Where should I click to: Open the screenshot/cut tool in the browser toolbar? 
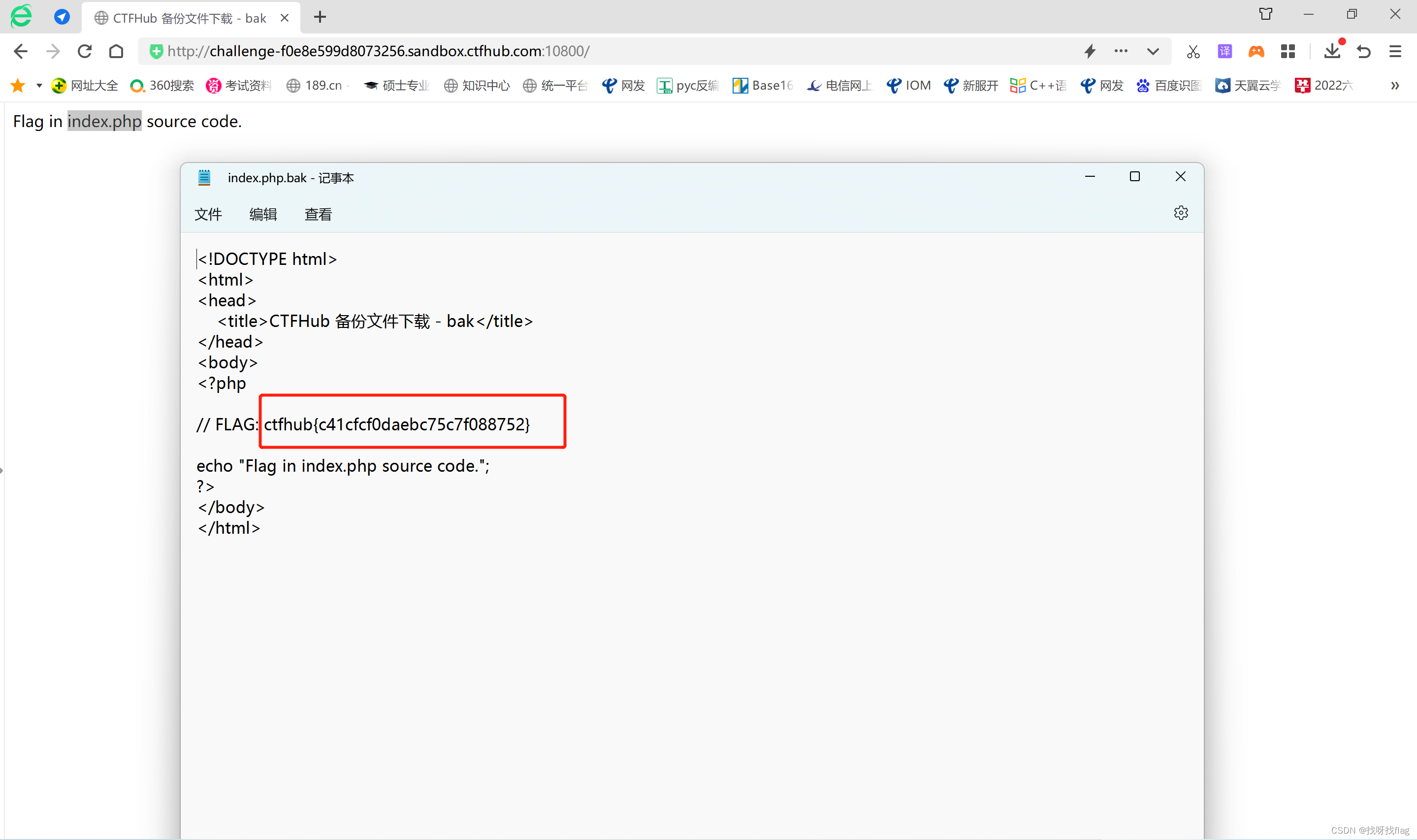pyautogui.click(x=1193, y=51)
